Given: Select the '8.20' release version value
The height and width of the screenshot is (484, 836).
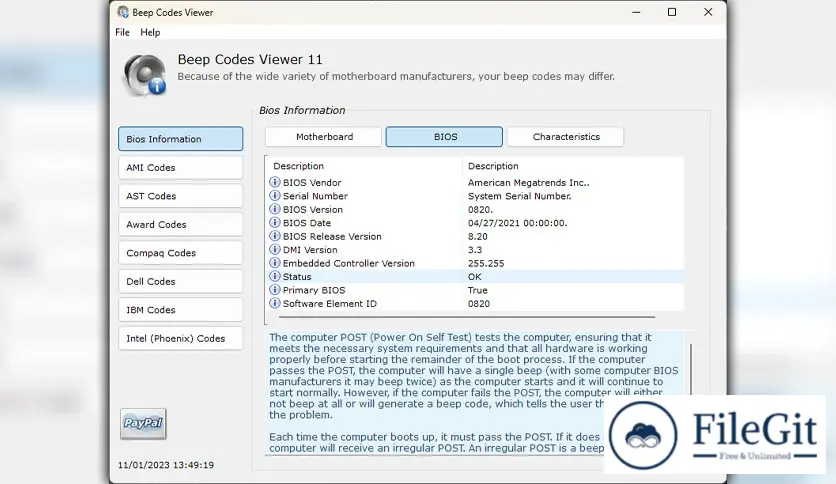Looking at the screenshot, I should click(x=477, y=236).
